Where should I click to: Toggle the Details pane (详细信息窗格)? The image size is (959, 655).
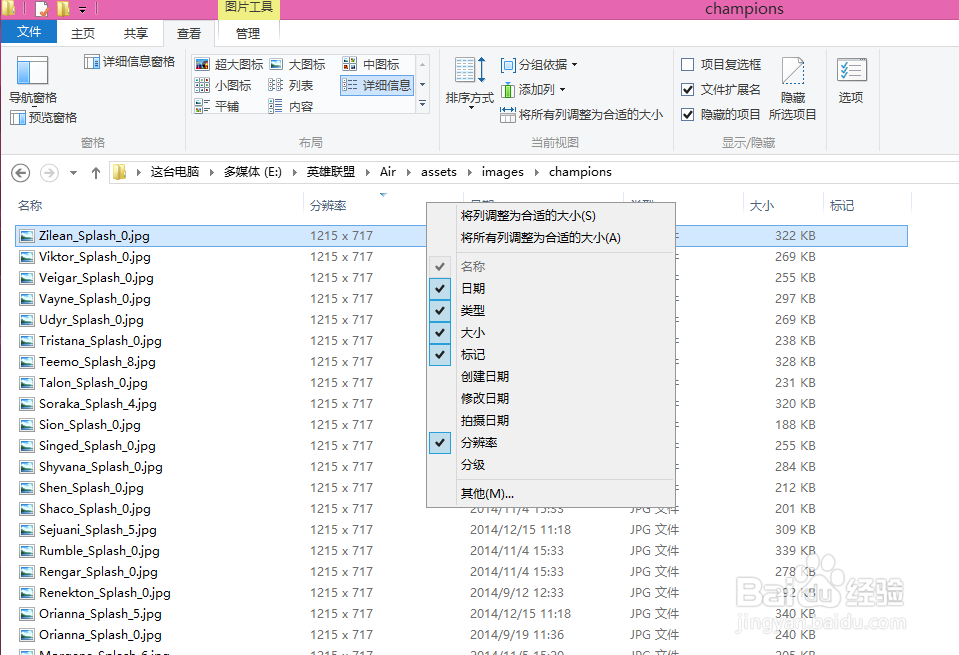click(130, 62)
